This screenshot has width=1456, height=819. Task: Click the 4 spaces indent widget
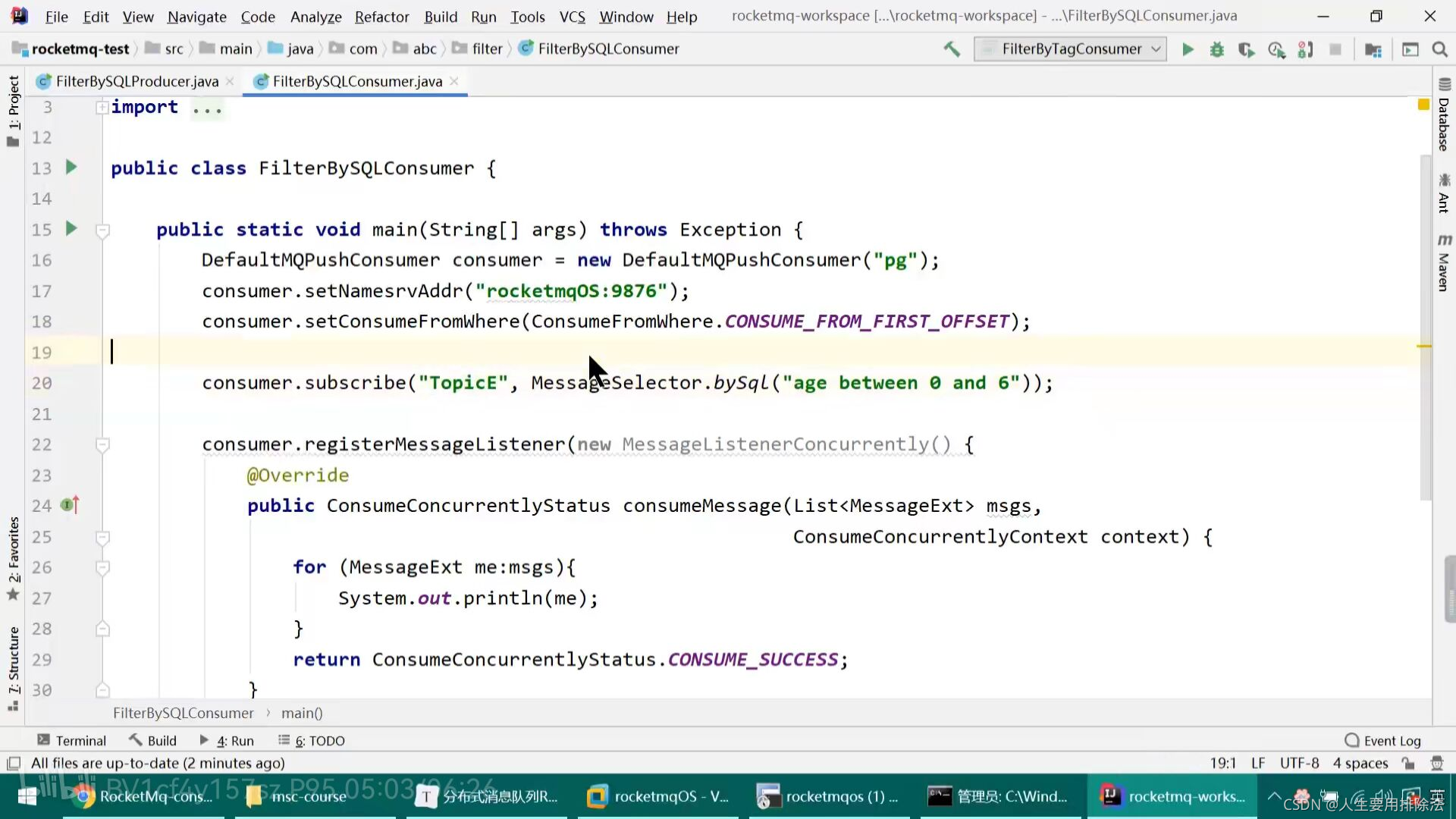click(1360, 763)
